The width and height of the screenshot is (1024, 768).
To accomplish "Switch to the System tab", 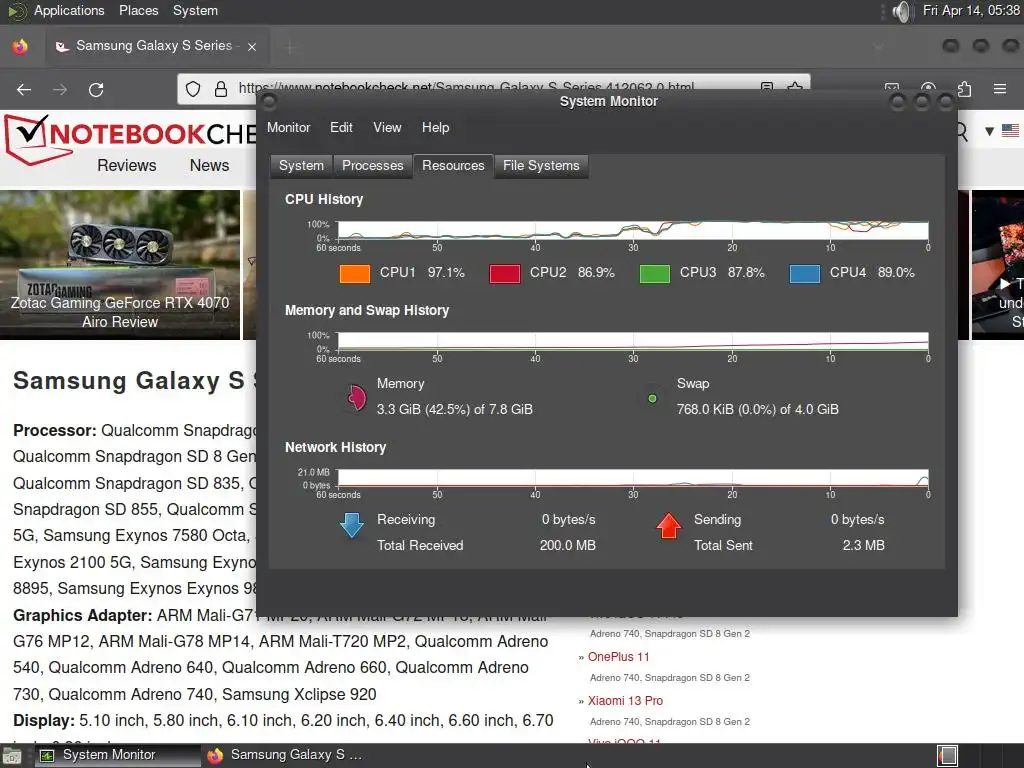I will tap(301, 166).
